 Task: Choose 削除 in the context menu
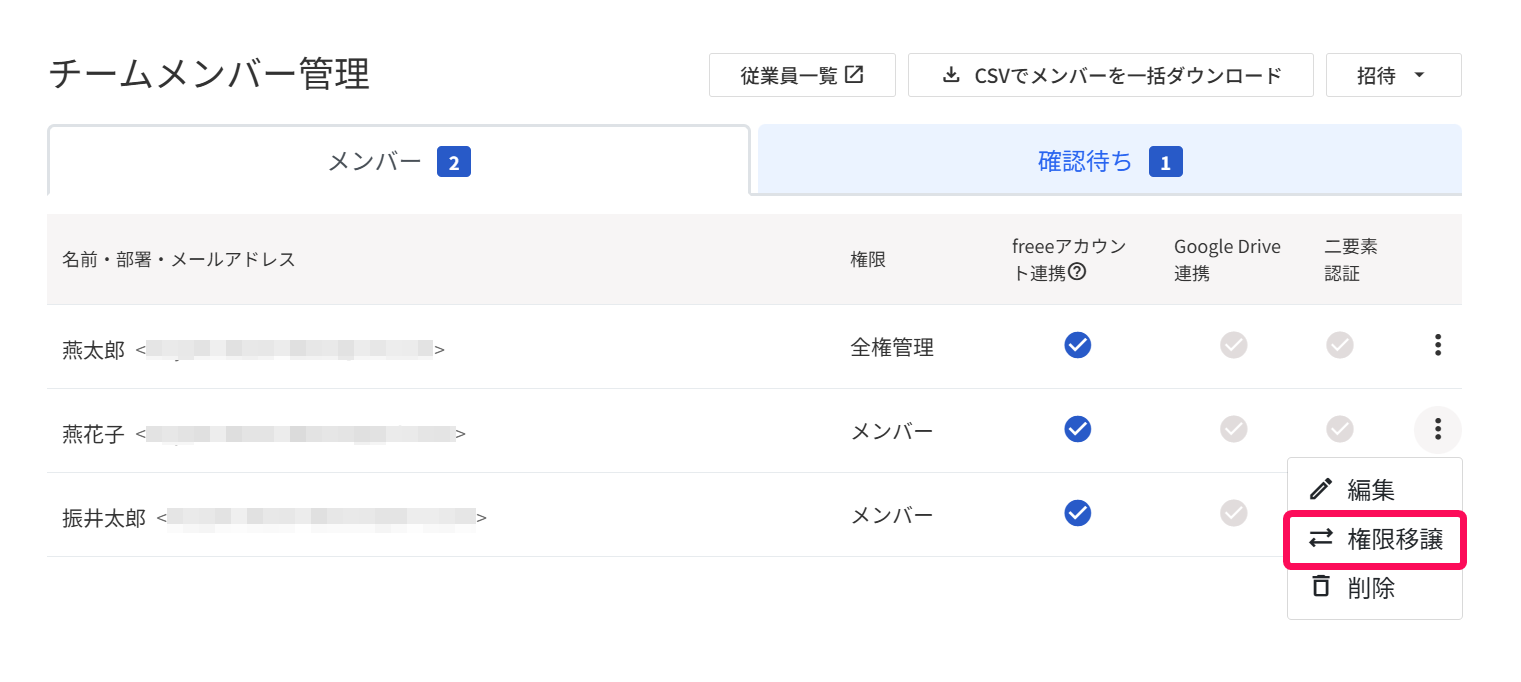(x=1374, y=588)
